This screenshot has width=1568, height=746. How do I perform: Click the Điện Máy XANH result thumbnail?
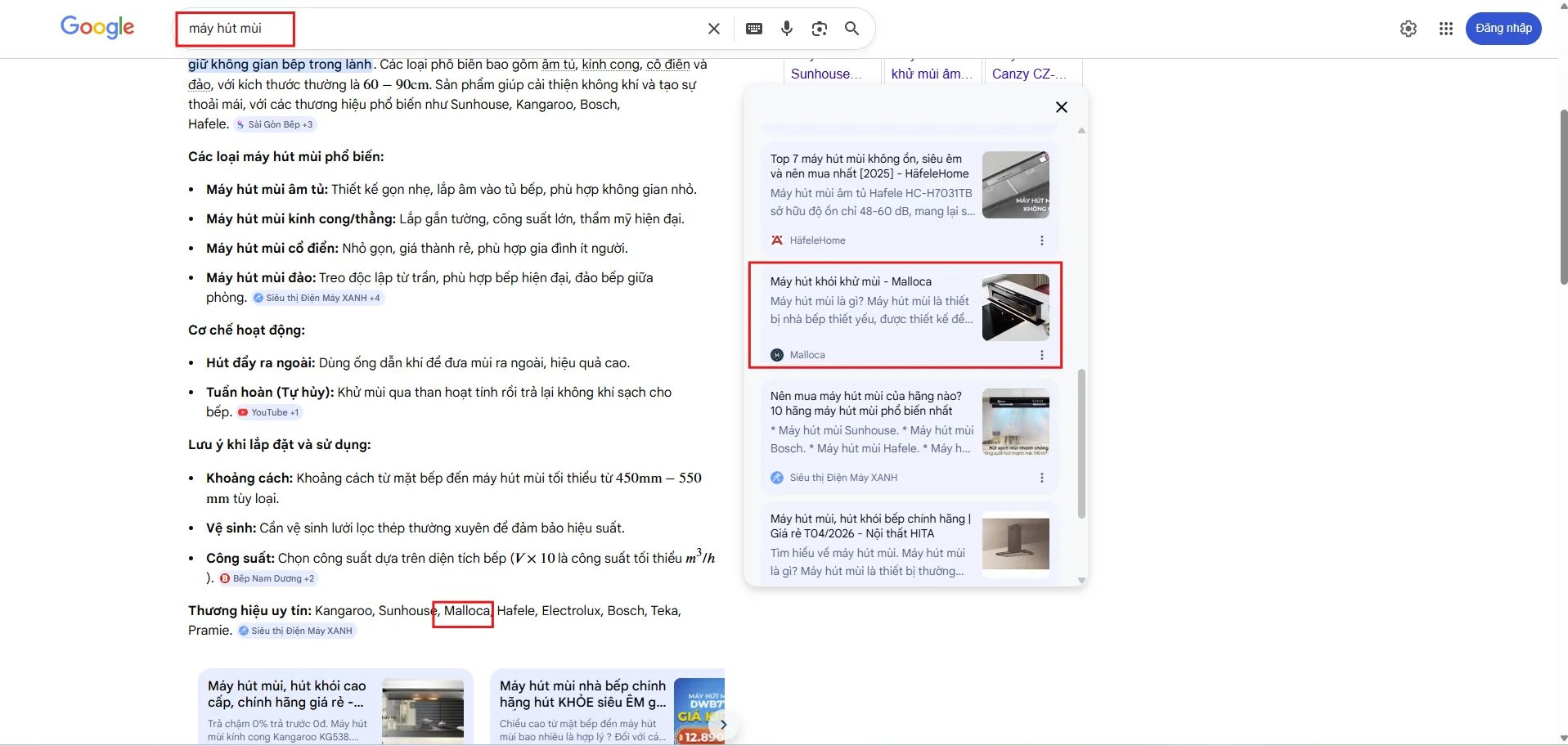point(1016,422)
